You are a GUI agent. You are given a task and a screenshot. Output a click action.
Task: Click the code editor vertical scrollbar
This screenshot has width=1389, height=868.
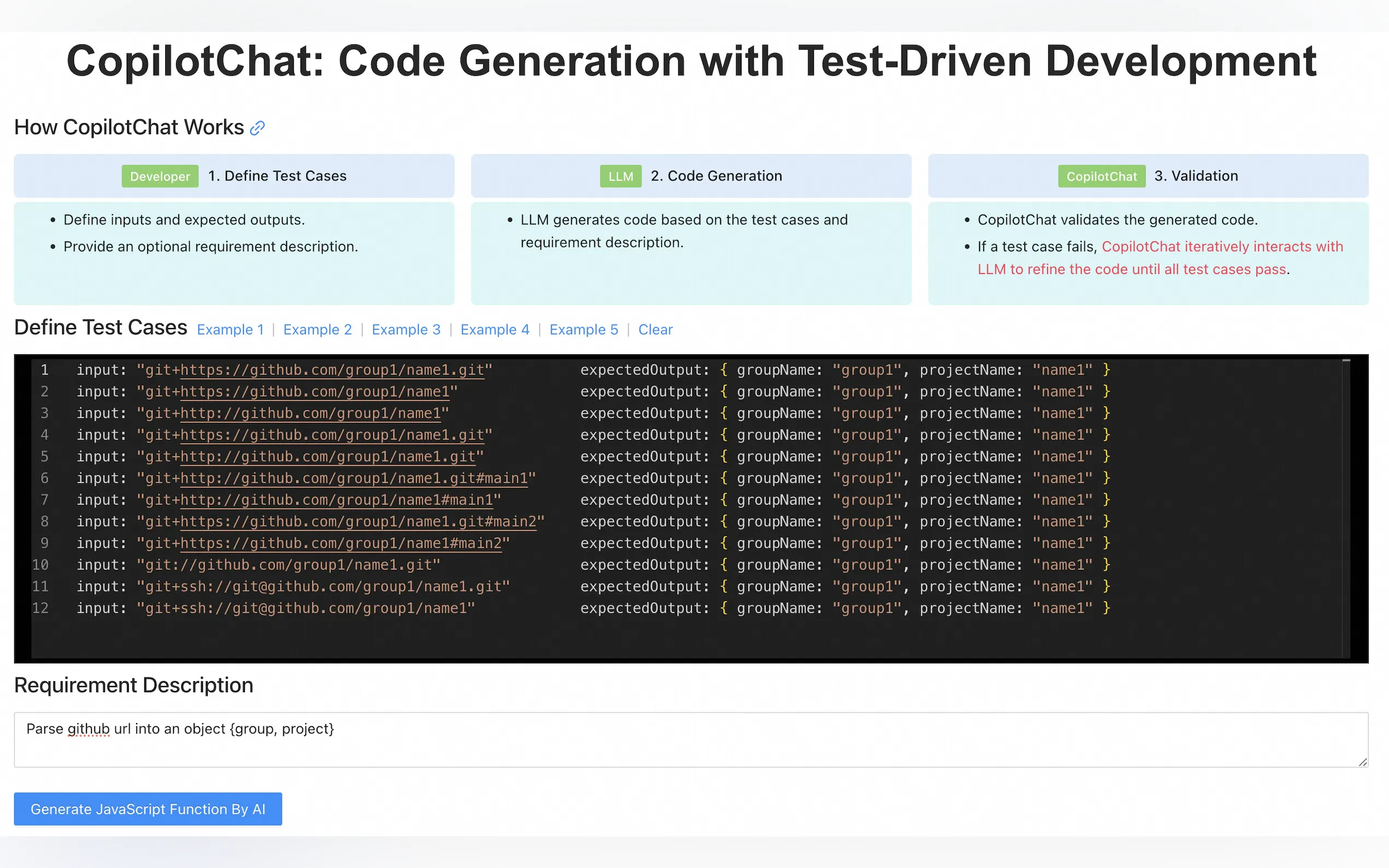click(x=1345, y=505)
